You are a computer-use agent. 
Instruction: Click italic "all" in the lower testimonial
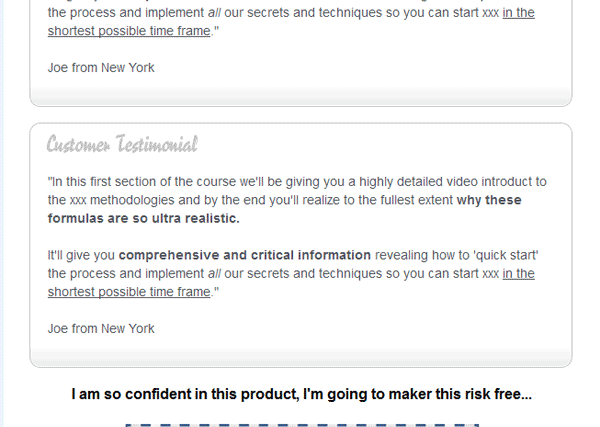[x=214, y=274]
